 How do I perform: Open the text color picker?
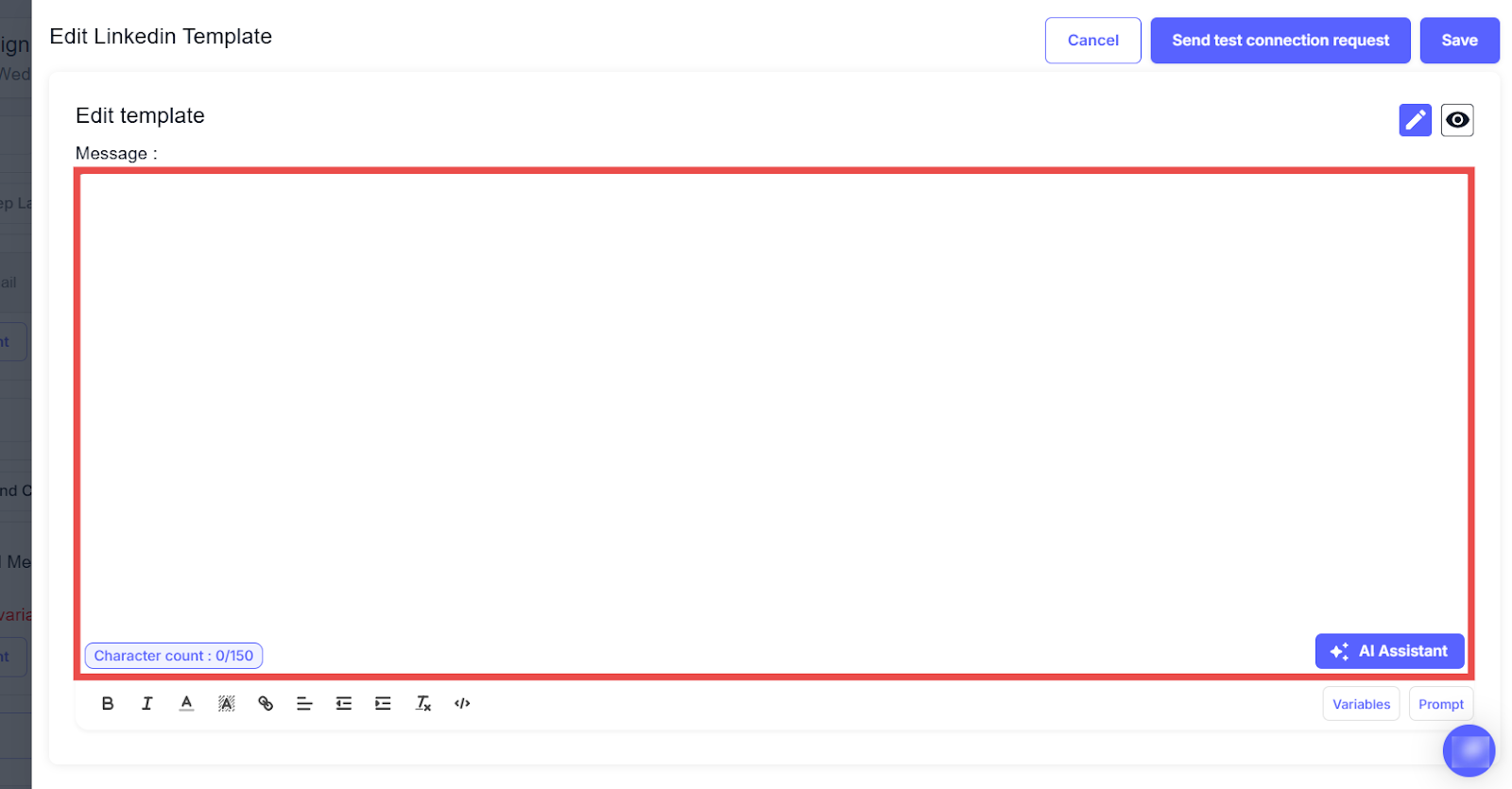click(x=186, y=704)
